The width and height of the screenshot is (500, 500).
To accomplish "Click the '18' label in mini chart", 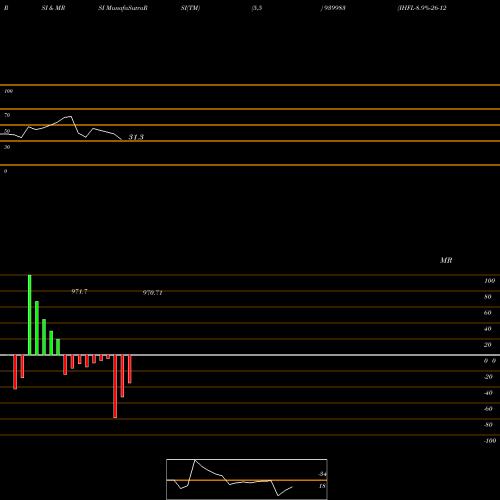I will [x=322, y=486].
